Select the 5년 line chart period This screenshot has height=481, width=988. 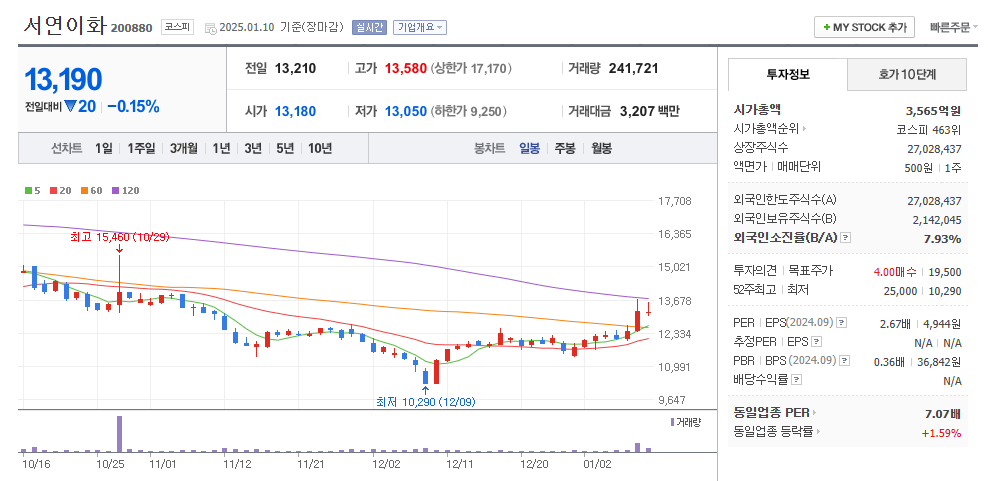pyautogui.click(x=285, y=149)
